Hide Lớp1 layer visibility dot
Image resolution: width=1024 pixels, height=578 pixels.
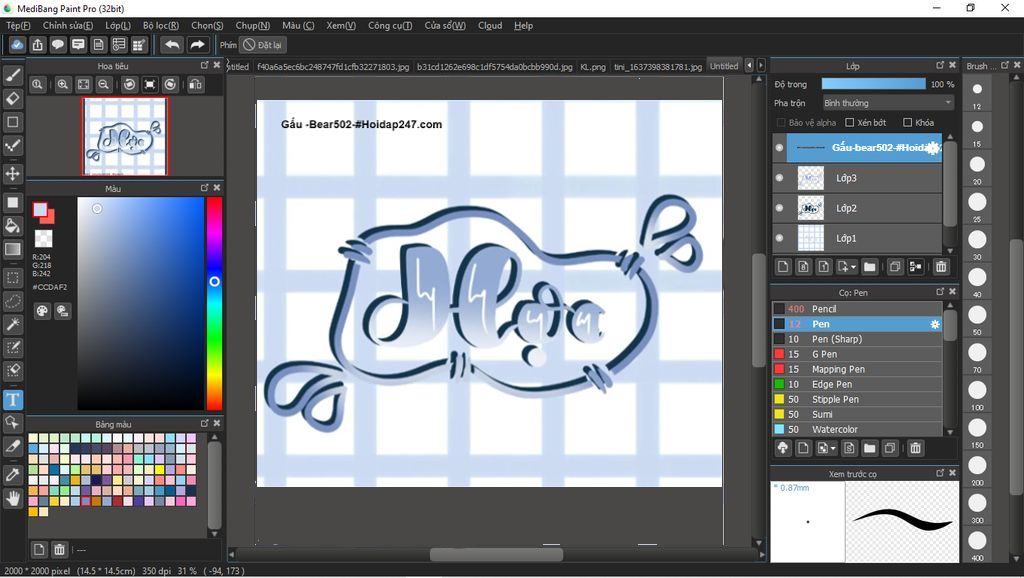[779, 238]
